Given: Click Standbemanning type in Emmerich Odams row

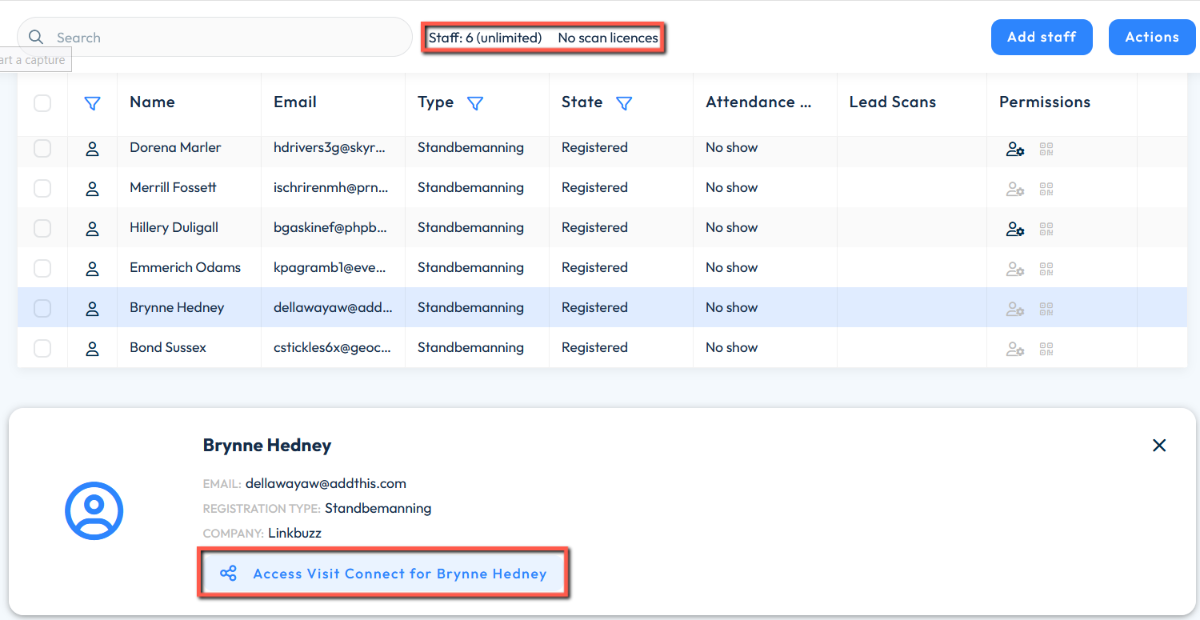Looking at the screenshot, I should (470, 268).
